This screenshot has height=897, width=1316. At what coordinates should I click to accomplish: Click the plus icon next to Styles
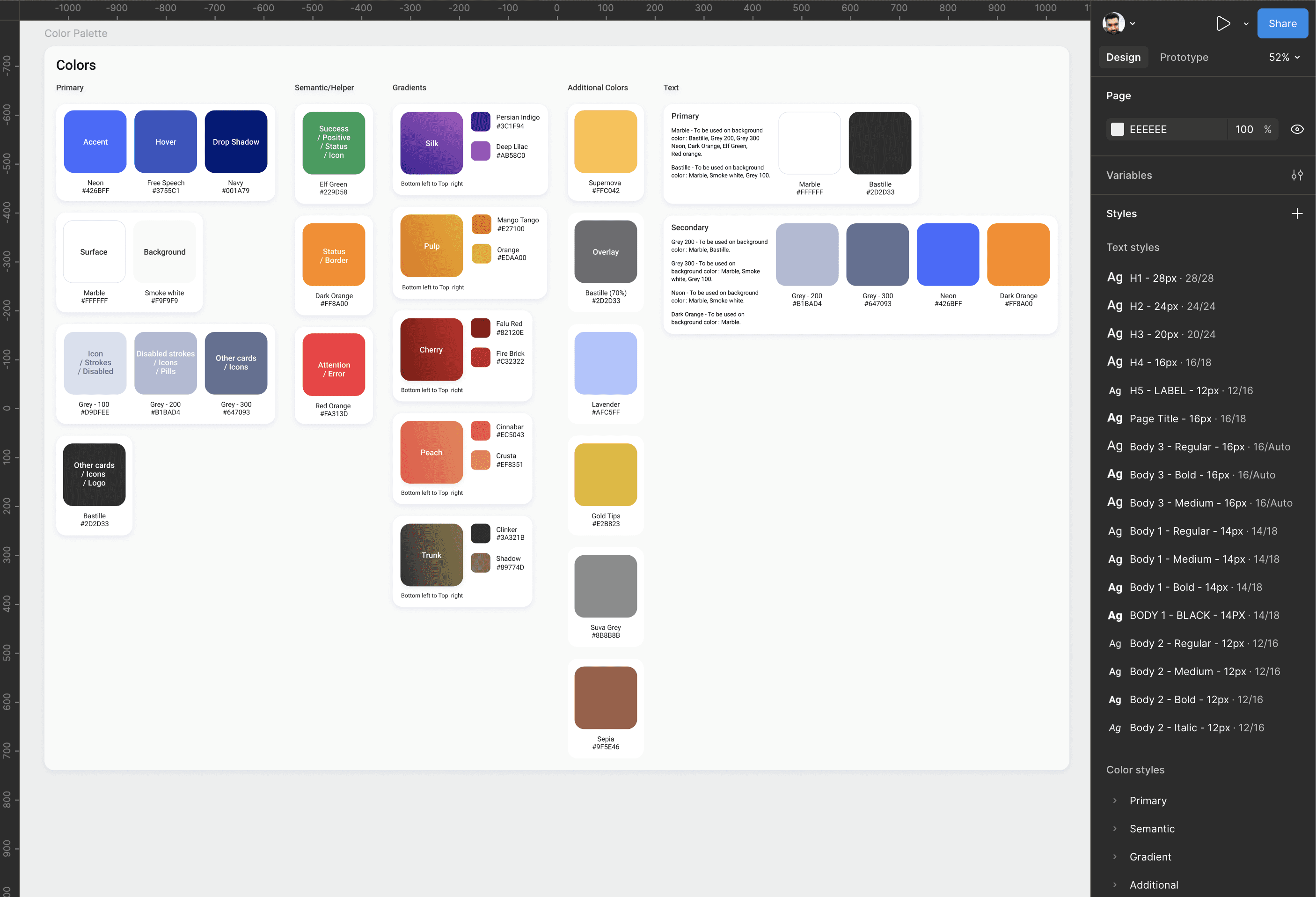pyautogui.click(x=1297, y=213)
